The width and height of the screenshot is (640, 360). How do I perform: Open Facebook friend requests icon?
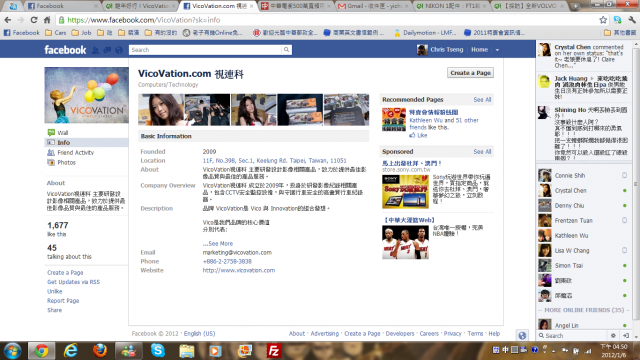[96, 50]
